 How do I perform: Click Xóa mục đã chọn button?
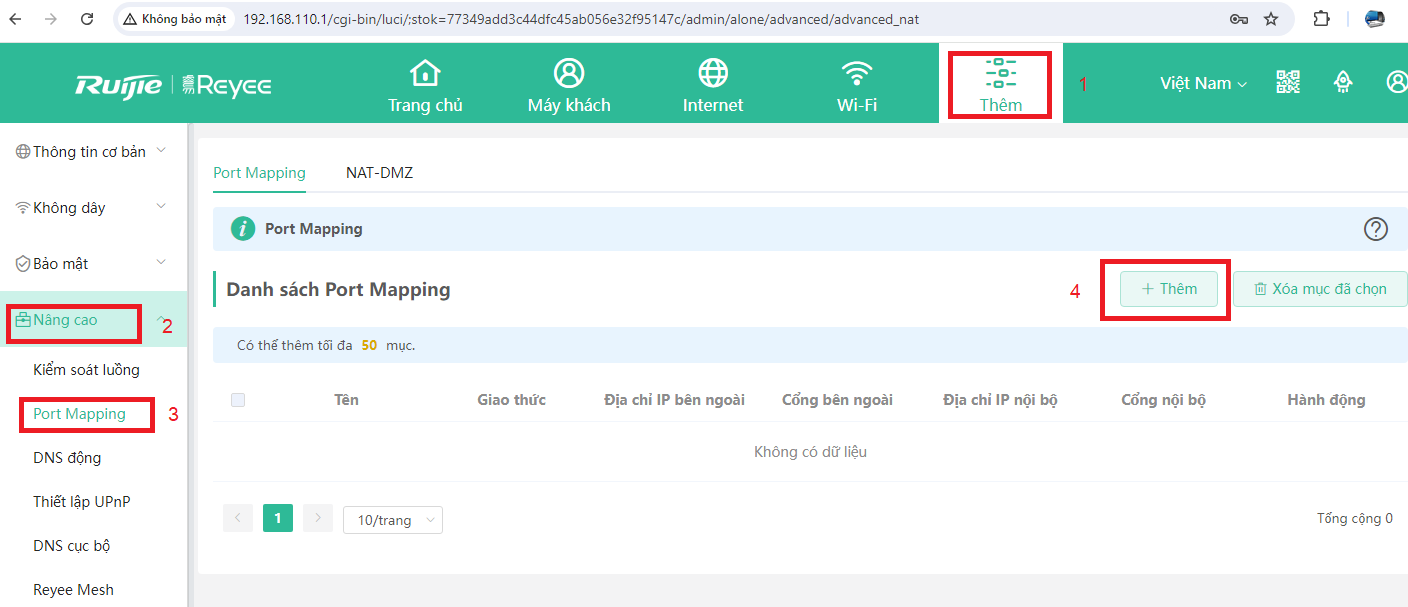point(1319,289)
